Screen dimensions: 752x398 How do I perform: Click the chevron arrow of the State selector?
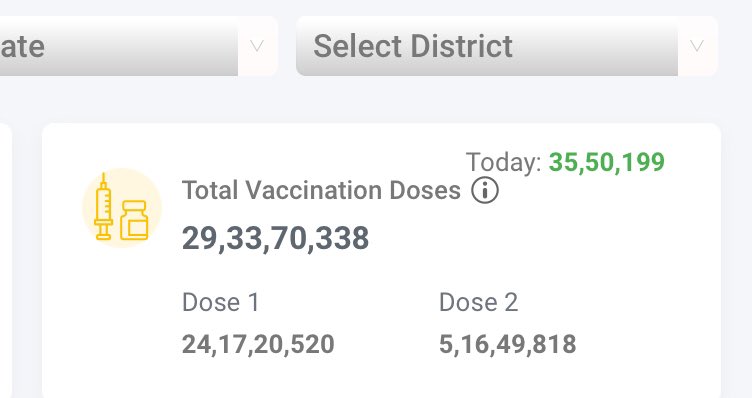coord(257,46)
